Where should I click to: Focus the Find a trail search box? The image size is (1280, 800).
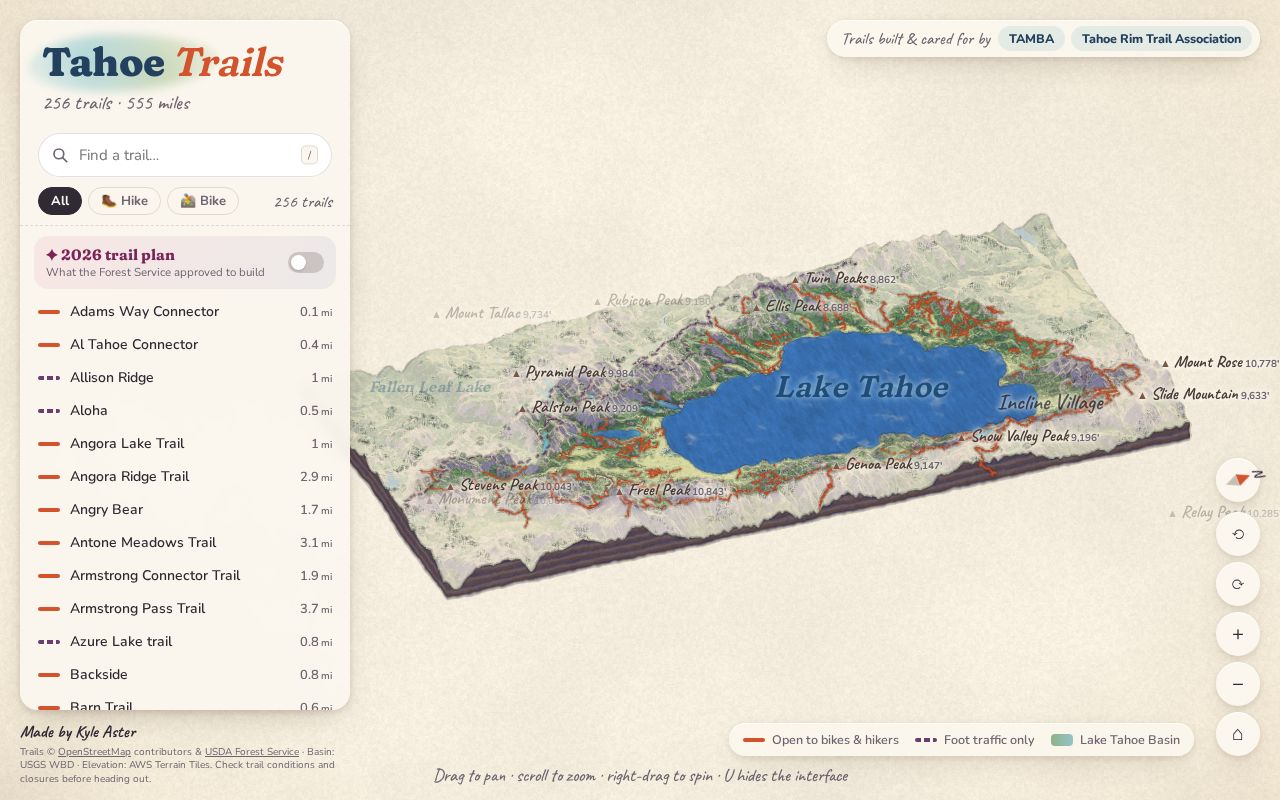pos(185,155)
